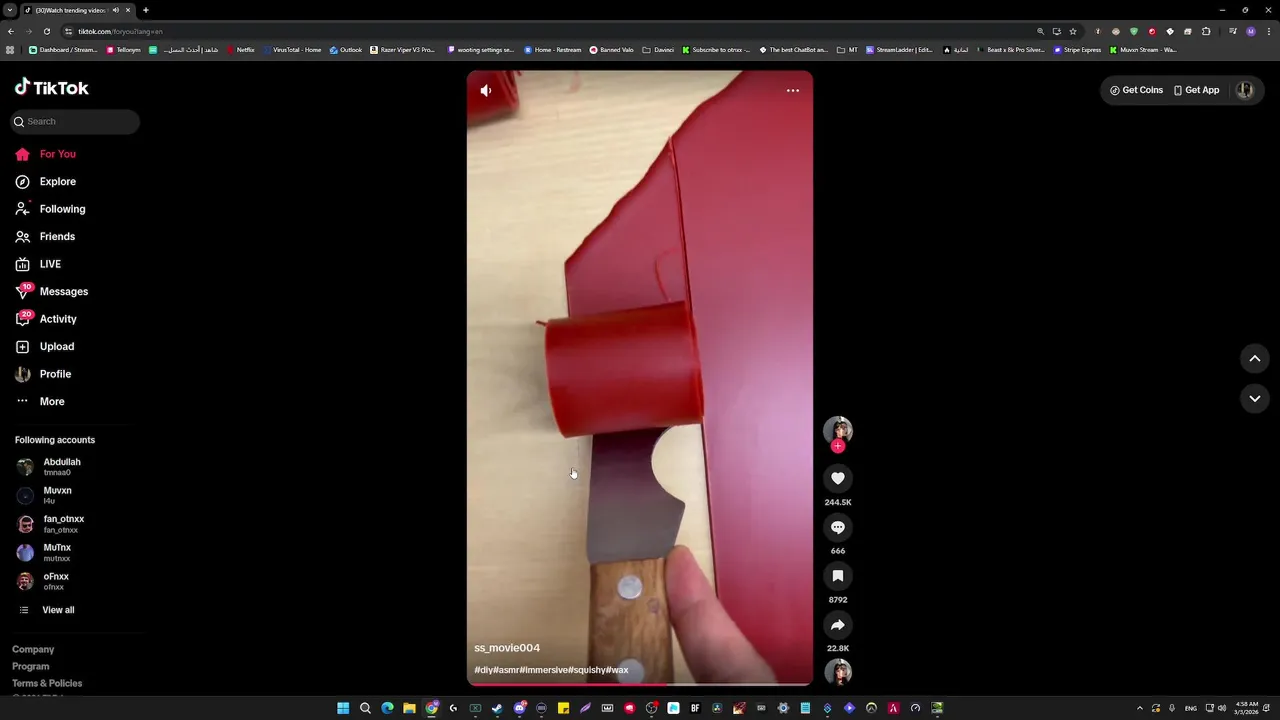Follow the creator with red plus

pos(838,447)
